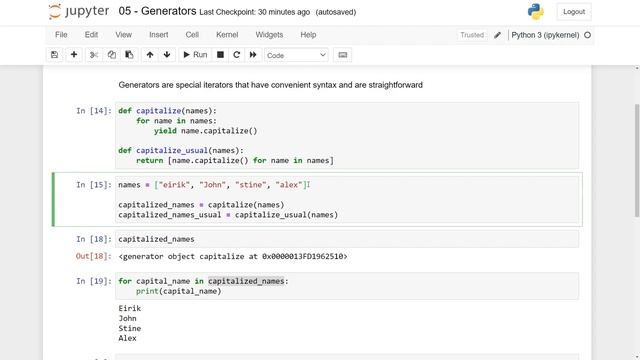Click inside the In [15] names cell

click(x=347, y=200)
